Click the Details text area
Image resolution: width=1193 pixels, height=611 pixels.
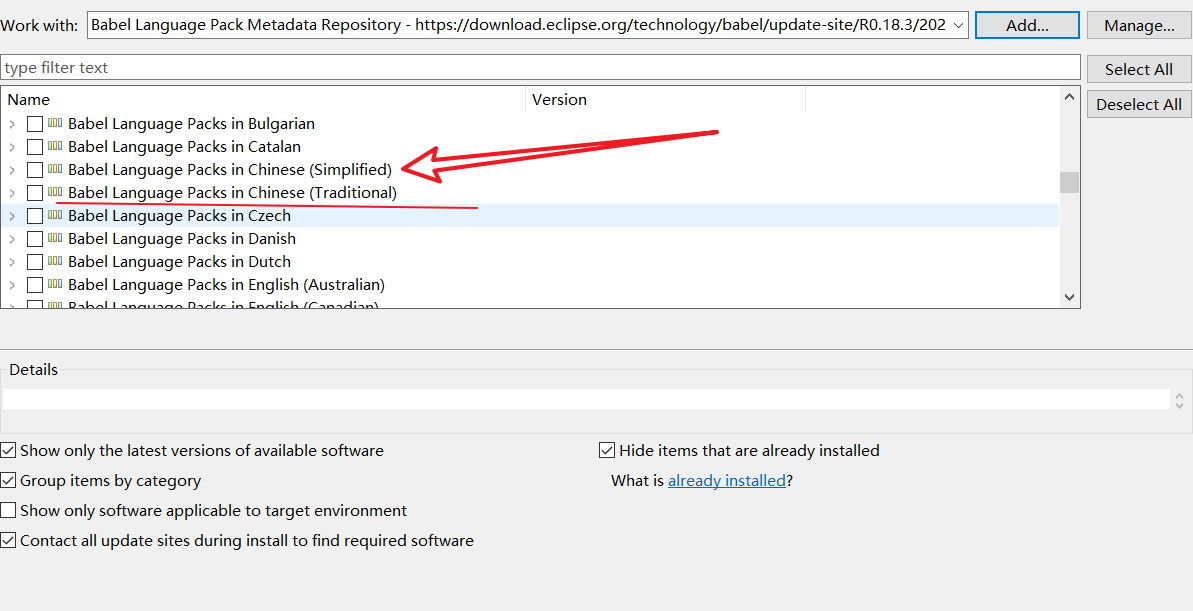586,399
